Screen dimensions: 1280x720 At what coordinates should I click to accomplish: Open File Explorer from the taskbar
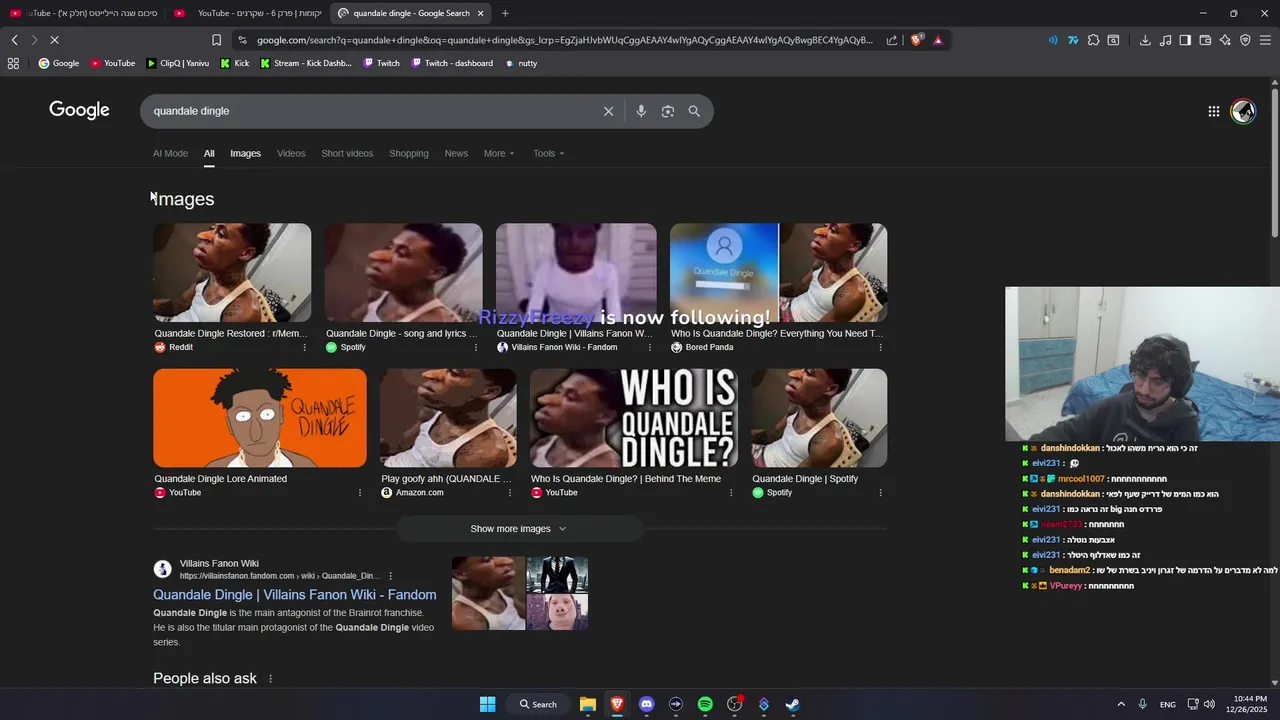(x=588, y=704)
